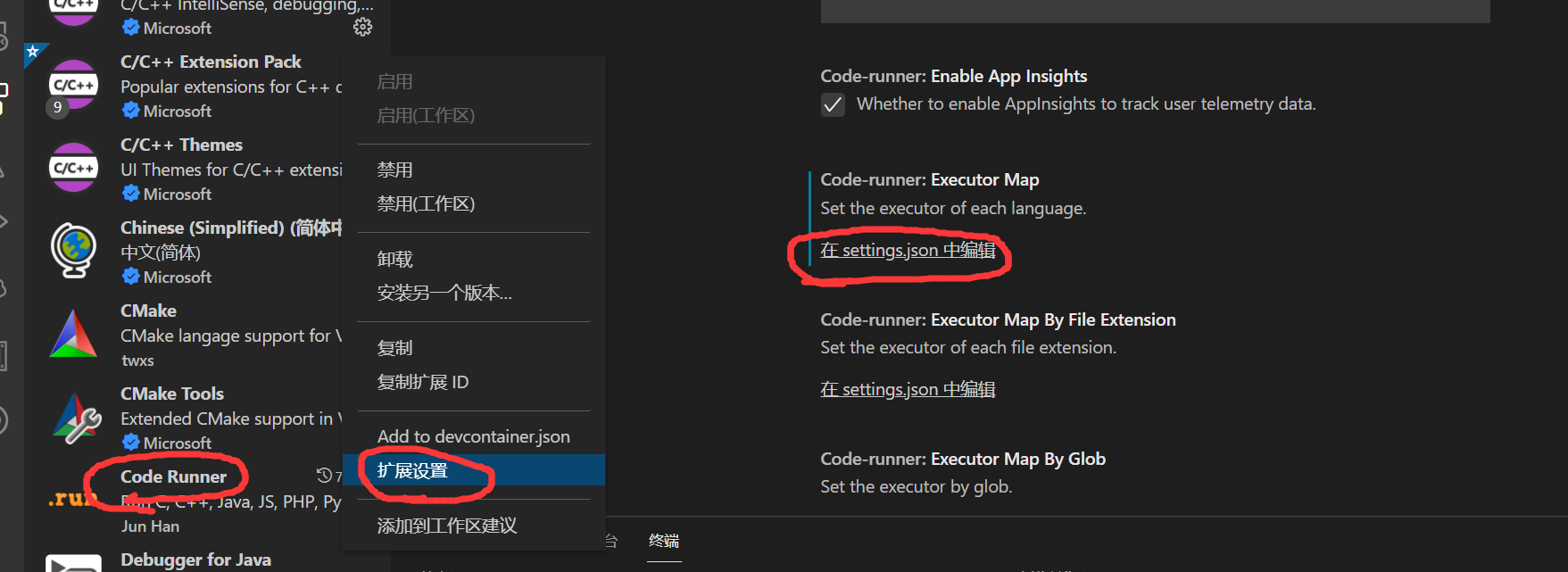Open settings.json link under Executor Map

(x=908, y=250)
